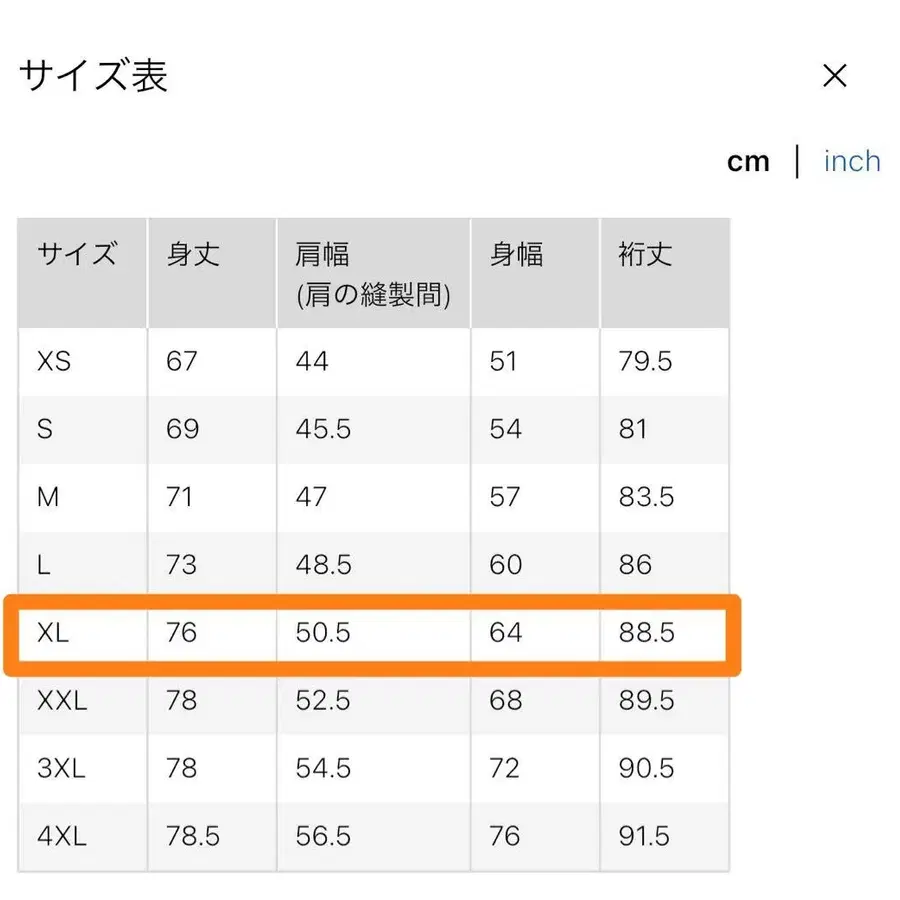Select cm as the measurement unit
The image size is (900, 900).
749,161
